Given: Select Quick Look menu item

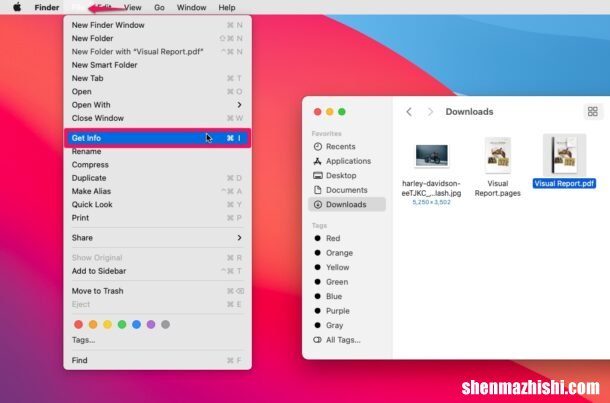Looking at the screenshot, I should pyautogui.click(x=157, y=205).
